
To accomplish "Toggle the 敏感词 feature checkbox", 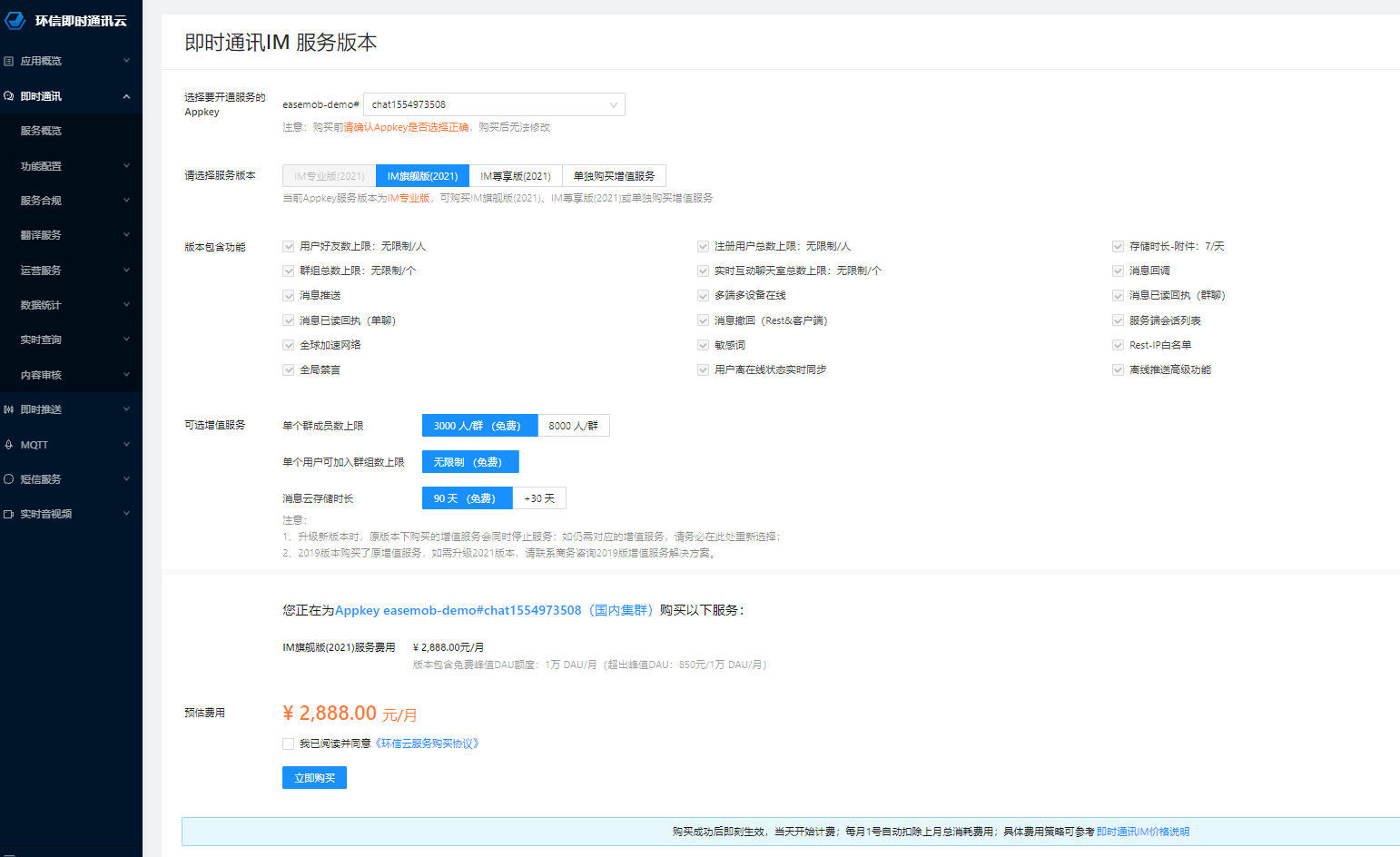I will pos(703,345).
